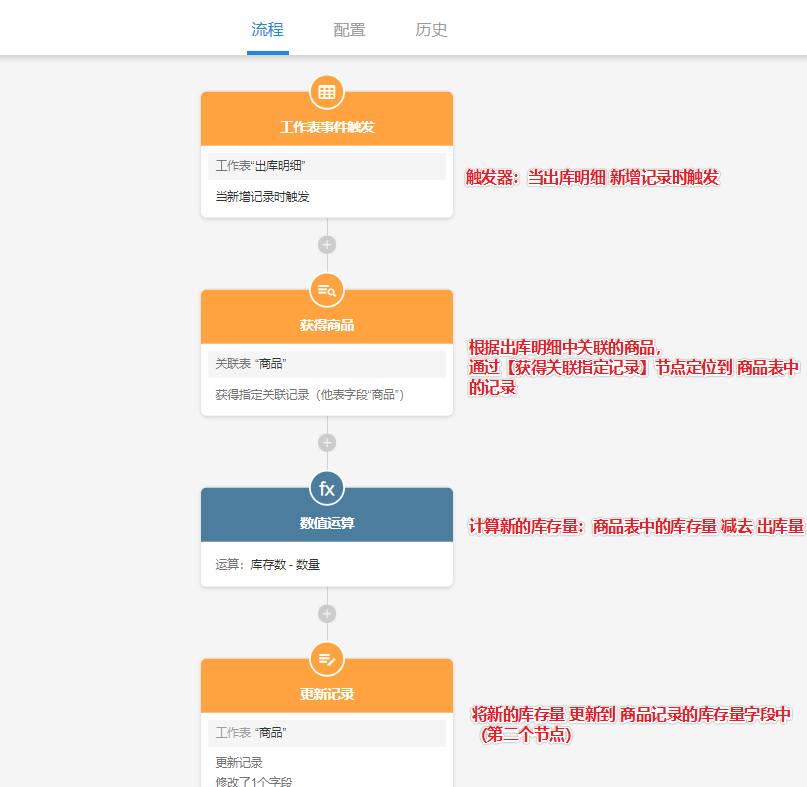Click the fx icon on 数值运算 node
Image resolution: width=807 pixels, height=787 pixels.
pos(327,489)
